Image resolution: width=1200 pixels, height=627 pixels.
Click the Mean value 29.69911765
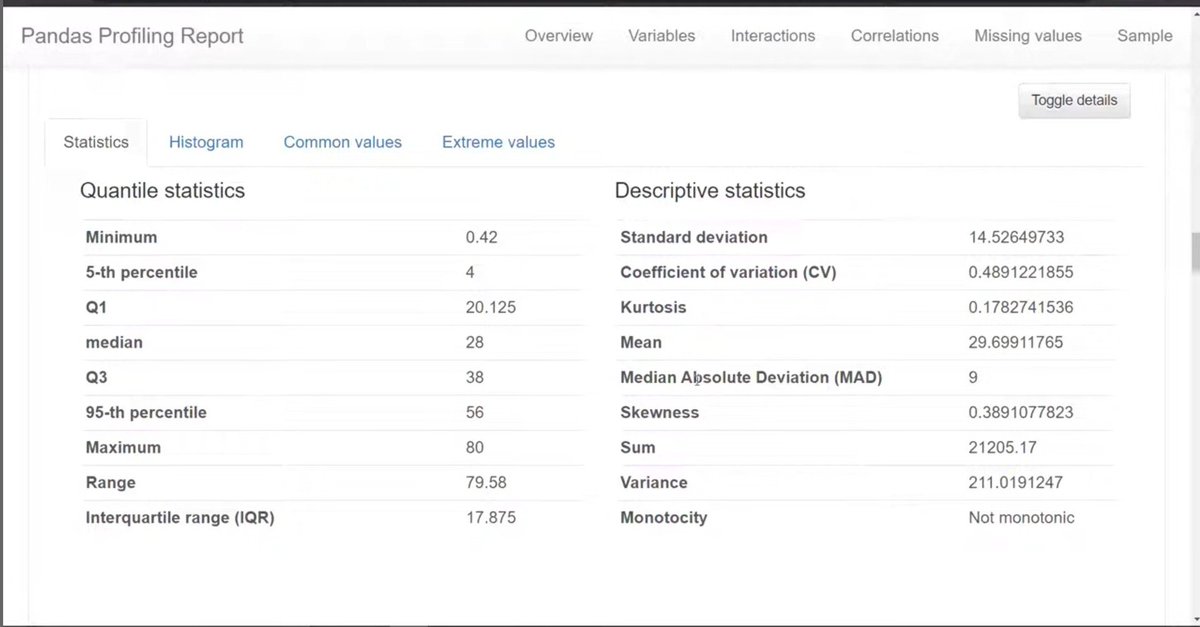pyautogui.click(x=1016, y=342)
